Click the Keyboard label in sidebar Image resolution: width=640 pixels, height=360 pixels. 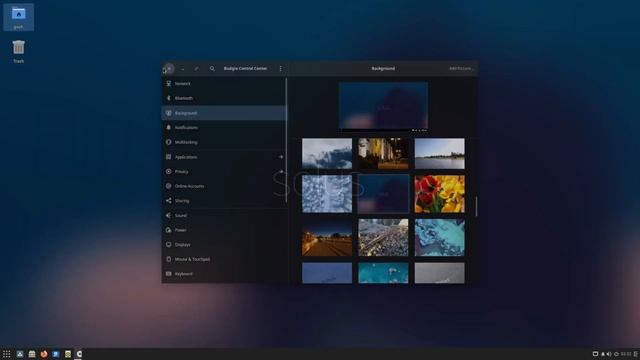click(184, 274)
